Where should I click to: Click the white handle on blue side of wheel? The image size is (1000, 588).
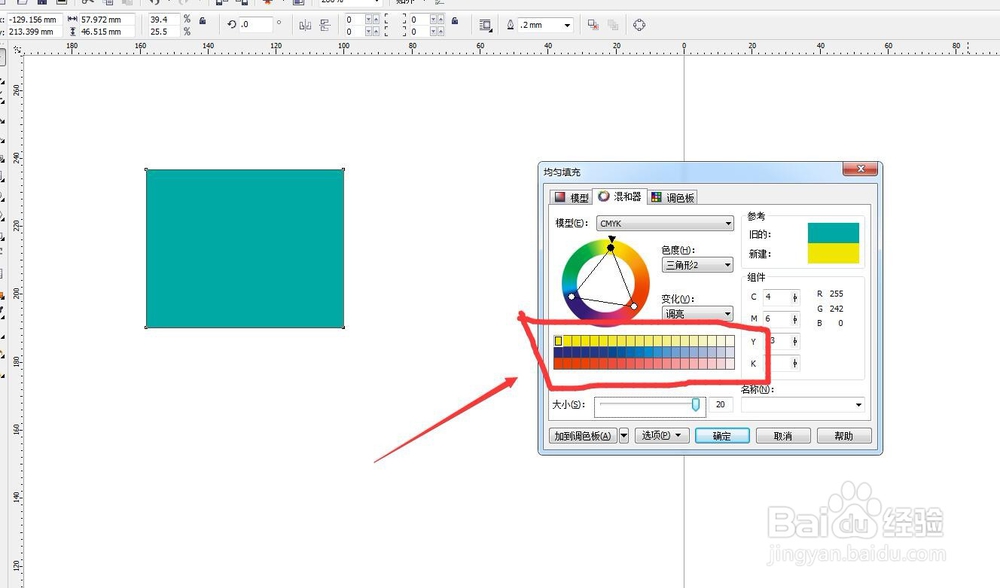[x=571, y=297]
